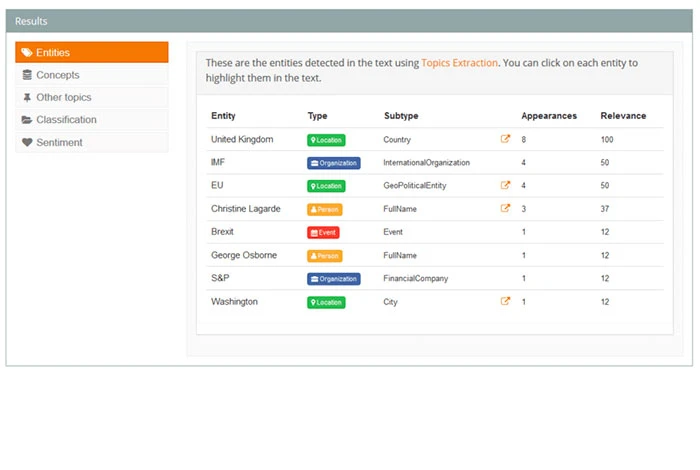
Task: Click relevance value 37
Action: [605, 209]
